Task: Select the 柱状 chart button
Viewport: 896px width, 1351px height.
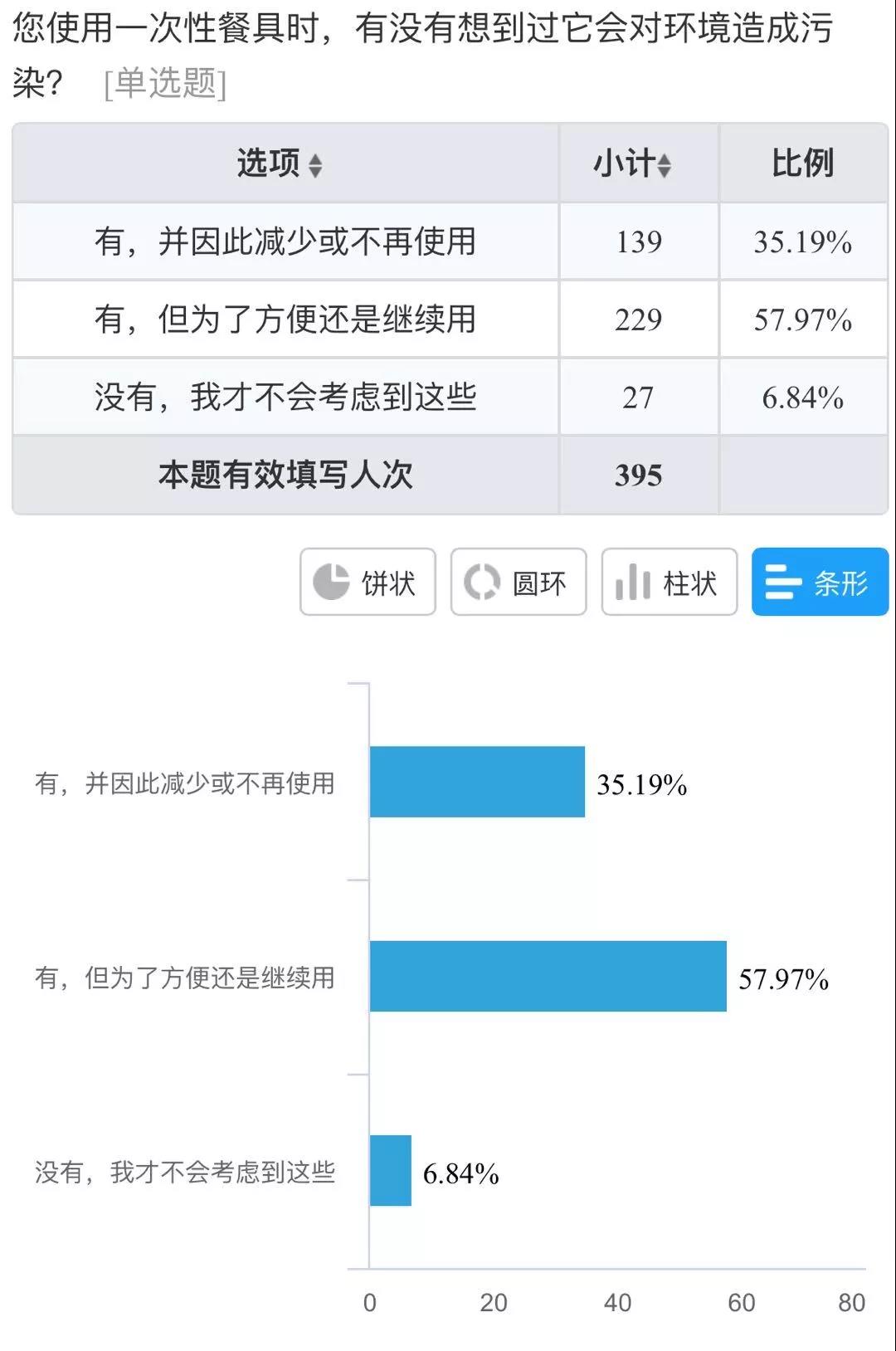Action: [670, 582]
